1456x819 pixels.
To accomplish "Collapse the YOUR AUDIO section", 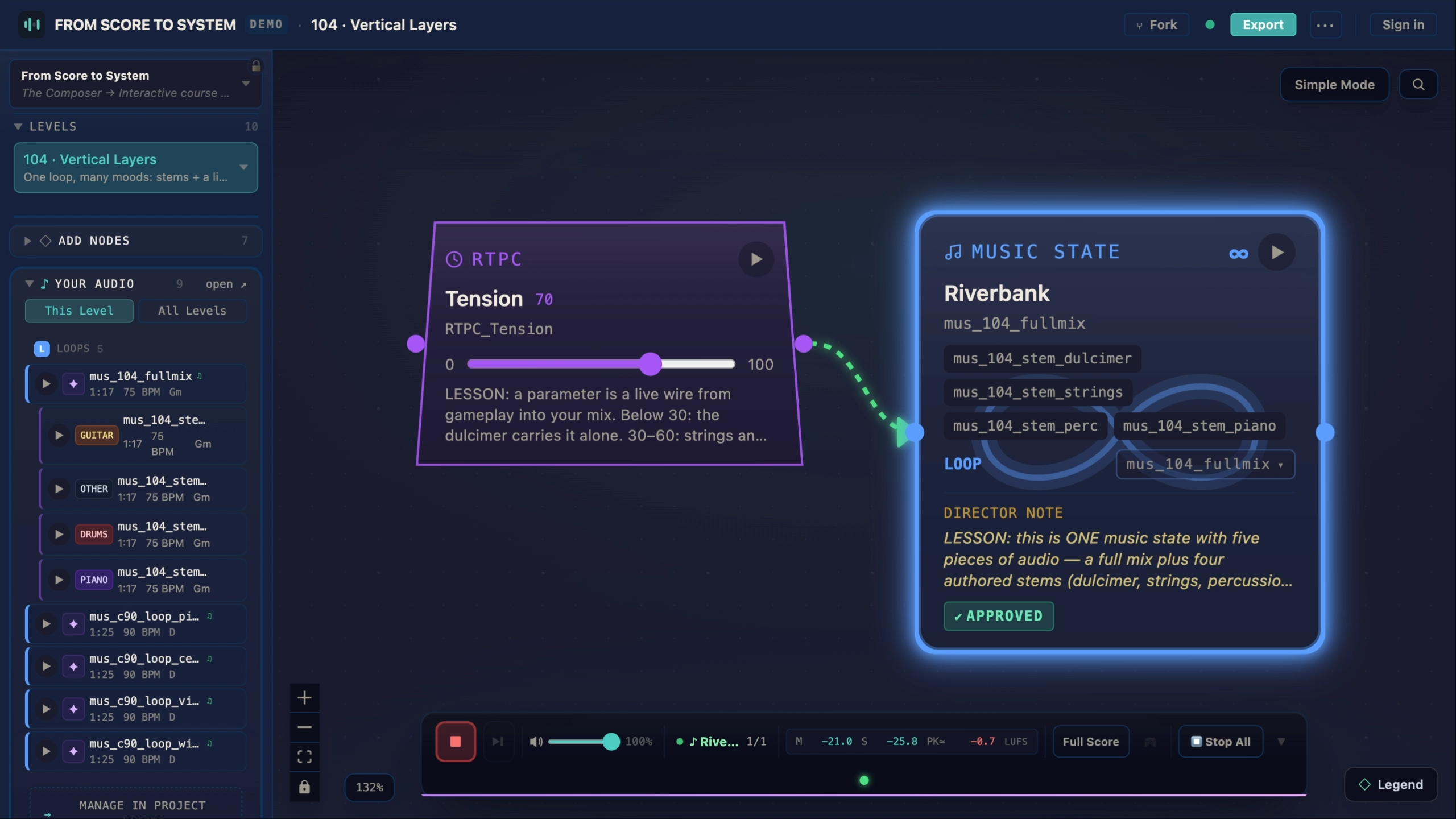I will click(29, 283).
